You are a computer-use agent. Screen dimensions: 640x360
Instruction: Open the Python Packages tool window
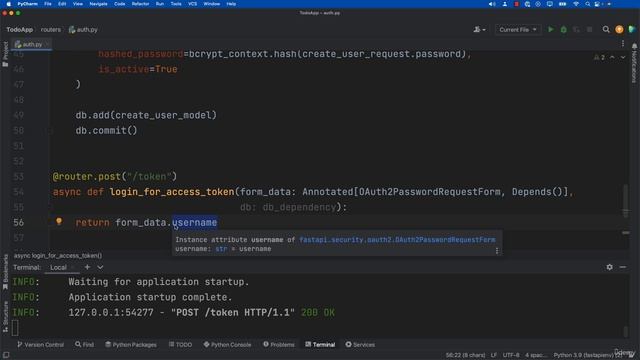[131, 345]
